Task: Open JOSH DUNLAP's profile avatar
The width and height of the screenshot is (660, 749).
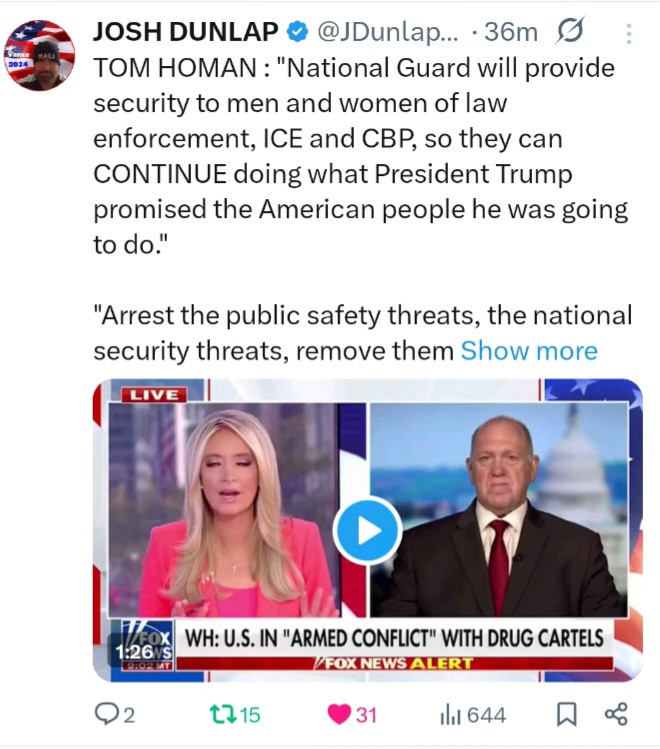Action: [39, 55]
